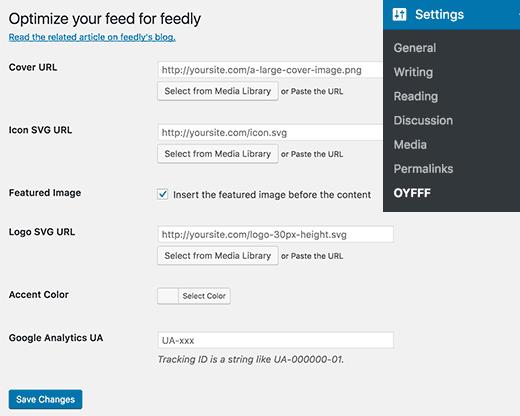Click the Google Analytics UA field
This screenshot has height=416, width=520.
[276, 340]
